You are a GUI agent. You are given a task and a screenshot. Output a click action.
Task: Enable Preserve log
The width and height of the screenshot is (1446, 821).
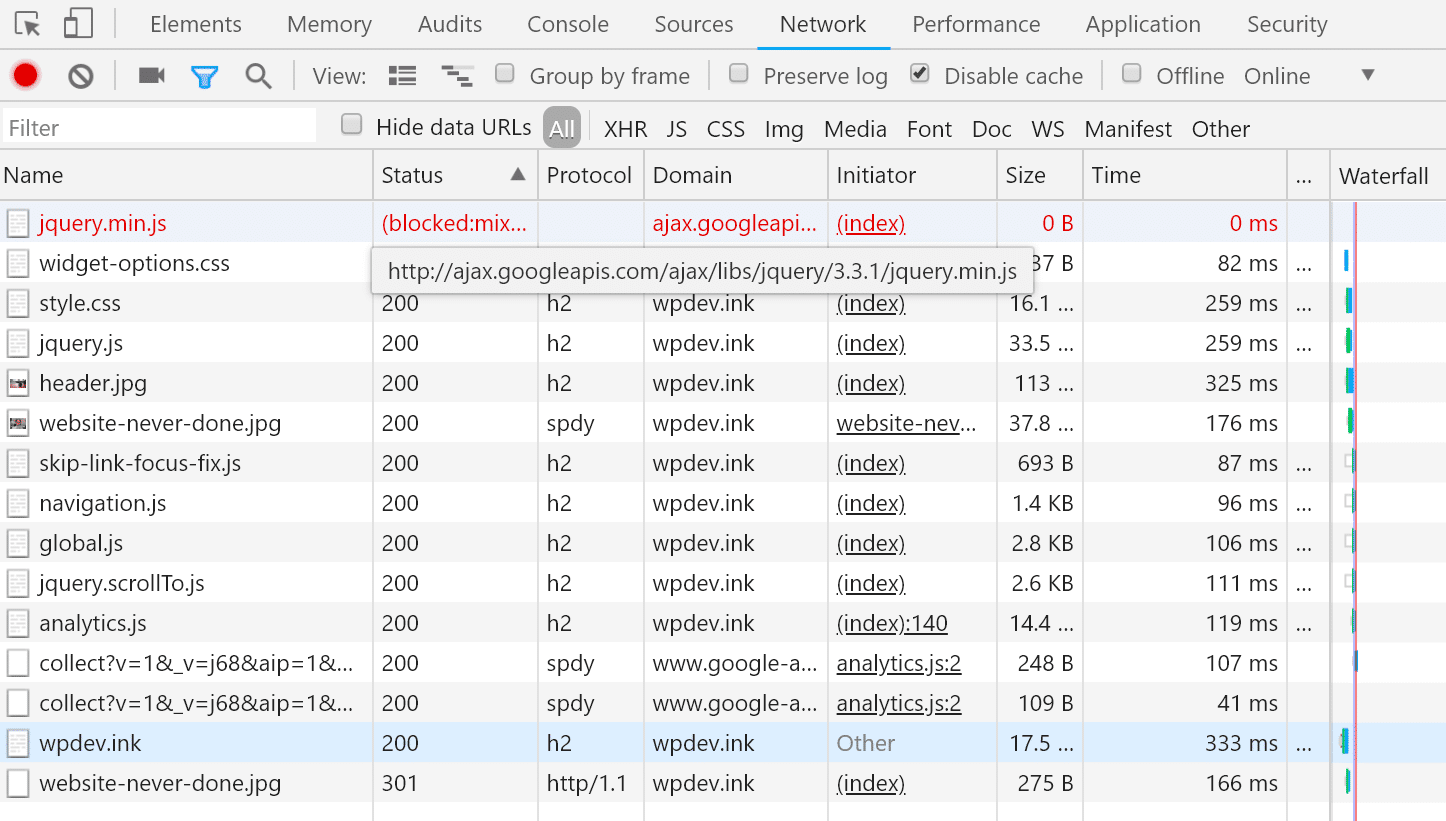(739, 74)
